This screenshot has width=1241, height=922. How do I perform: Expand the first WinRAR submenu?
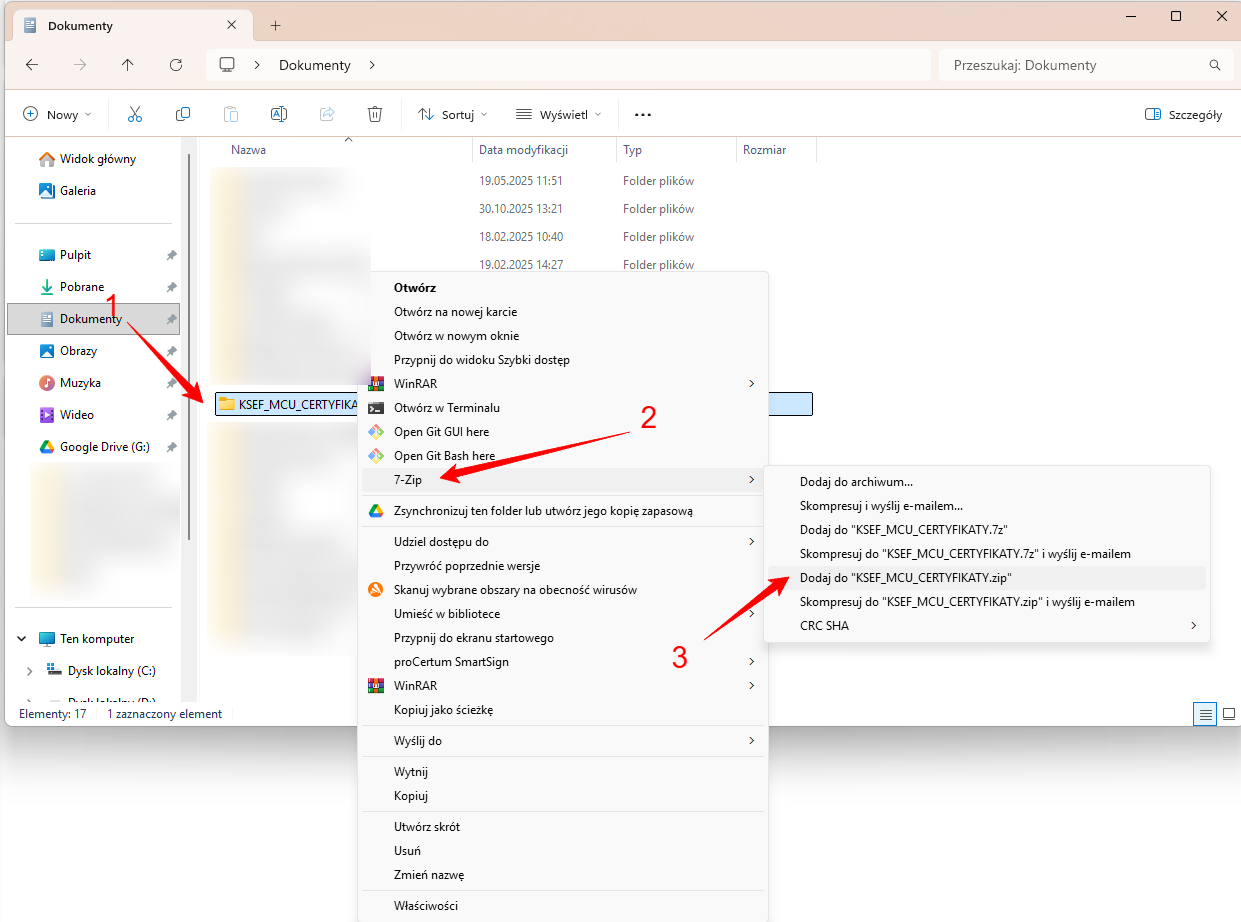pyautogui.click(x=752, y=384)
